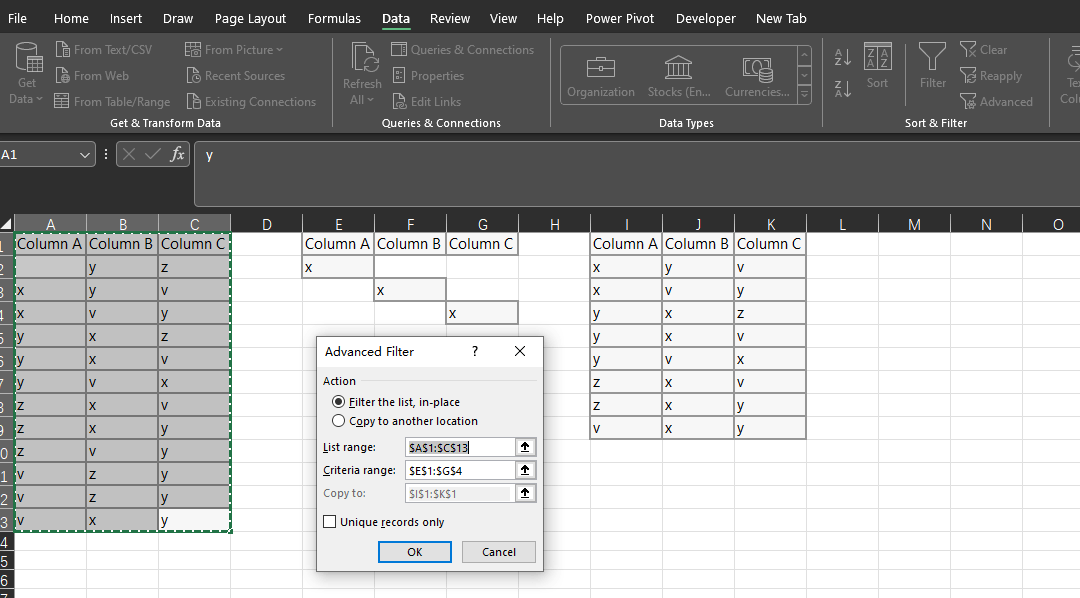The image size is (1080, 598).
Task: Click cell K1 Column C header
Action: (x=769, y=244)
